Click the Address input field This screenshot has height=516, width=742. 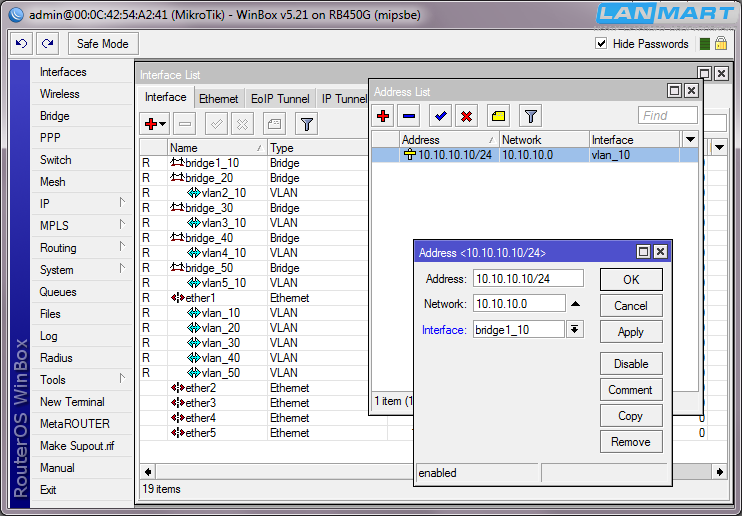click(527, 279)
